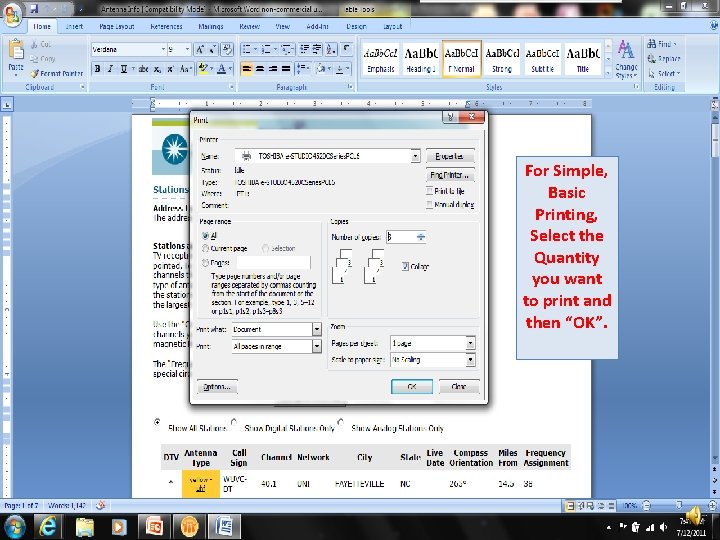Viewport: 720px width, 540px height.
Task: Switch to the Page Layout tab
Action: (x=117, y=27)
